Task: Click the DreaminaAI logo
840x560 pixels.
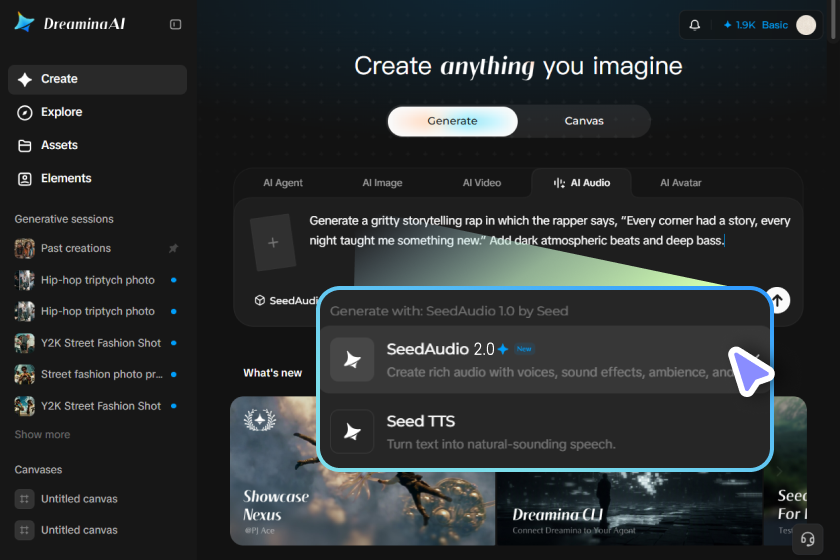Action: (70, 23)
